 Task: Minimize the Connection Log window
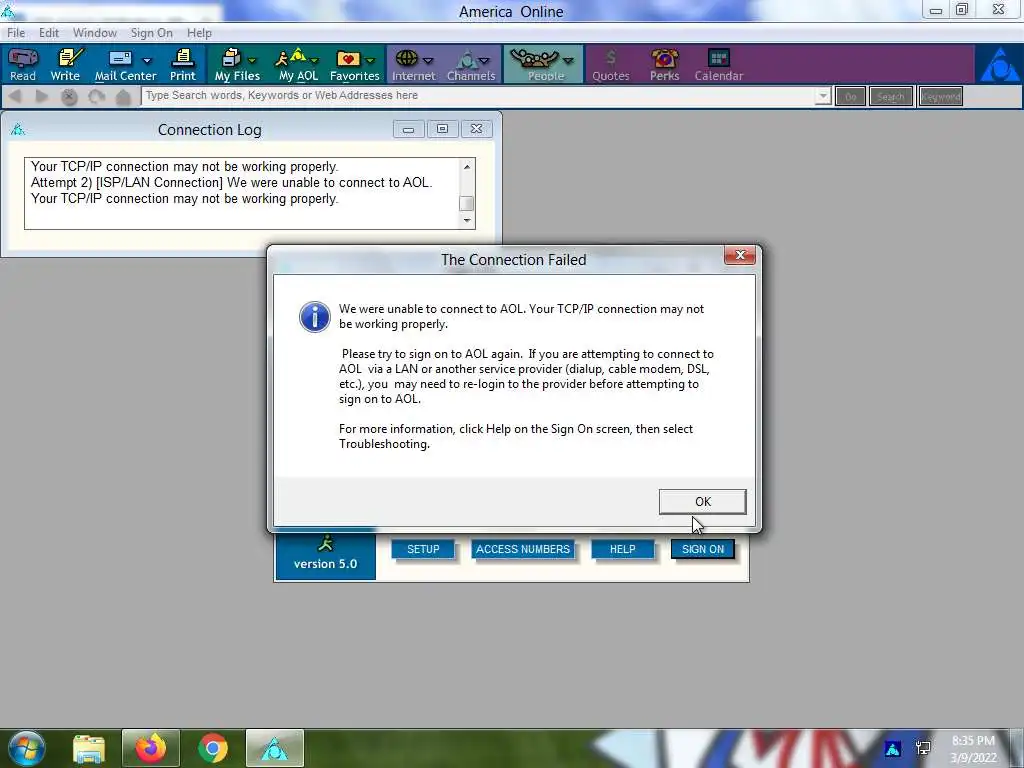coord(409,129)
